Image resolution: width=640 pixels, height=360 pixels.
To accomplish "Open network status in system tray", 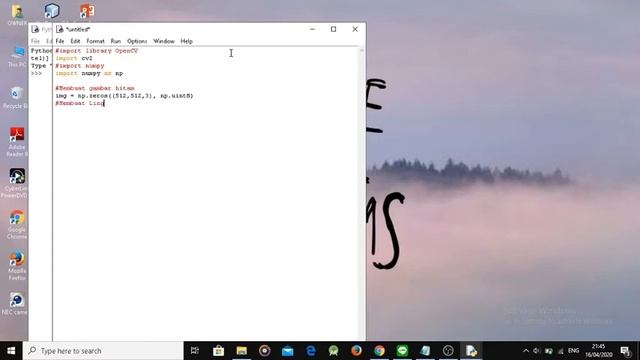I will pos(561,351).
